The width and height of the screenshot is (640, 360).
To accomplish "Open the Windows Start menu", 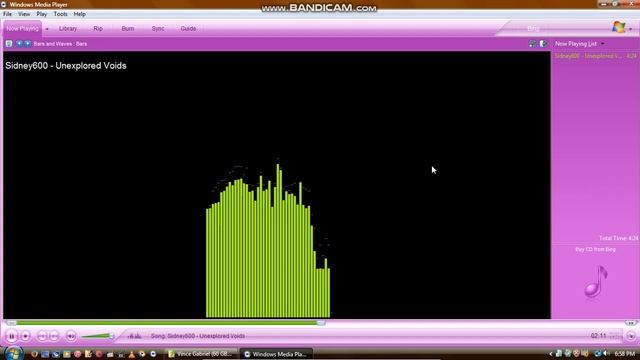I will click(x=13, y=353).
